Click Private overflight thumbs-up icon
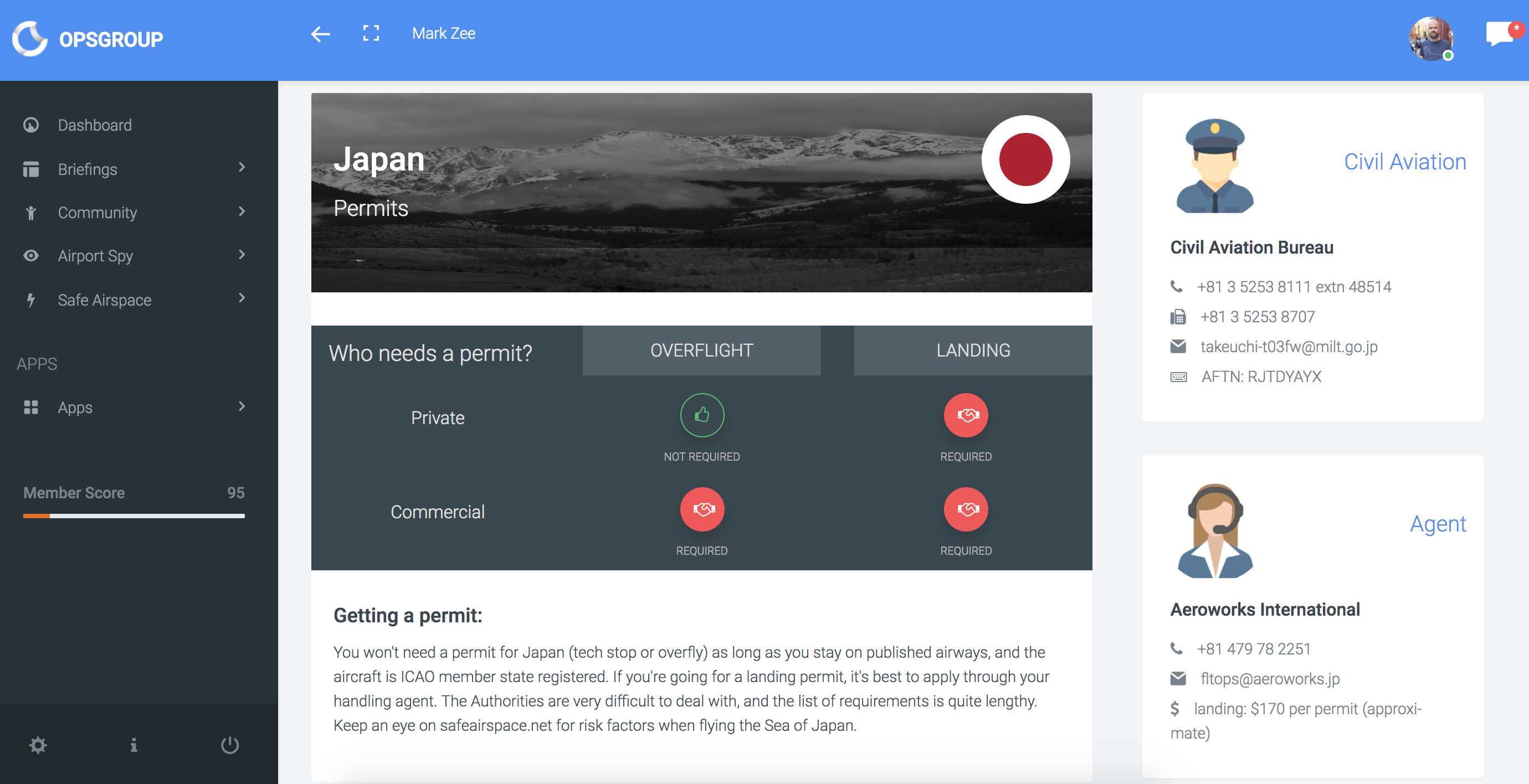 pyautogui.click(x=701, y=415)
